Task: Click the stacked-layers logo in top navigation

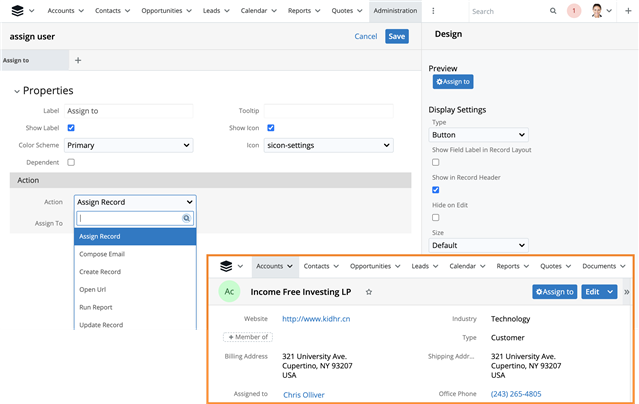Action: [13, 11]
